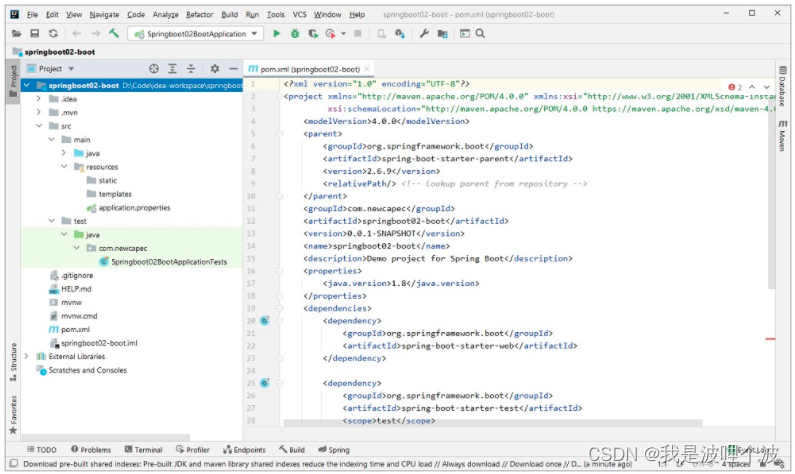
Task: Go to previous highlighted error arrow
Action: pos(752,87)
